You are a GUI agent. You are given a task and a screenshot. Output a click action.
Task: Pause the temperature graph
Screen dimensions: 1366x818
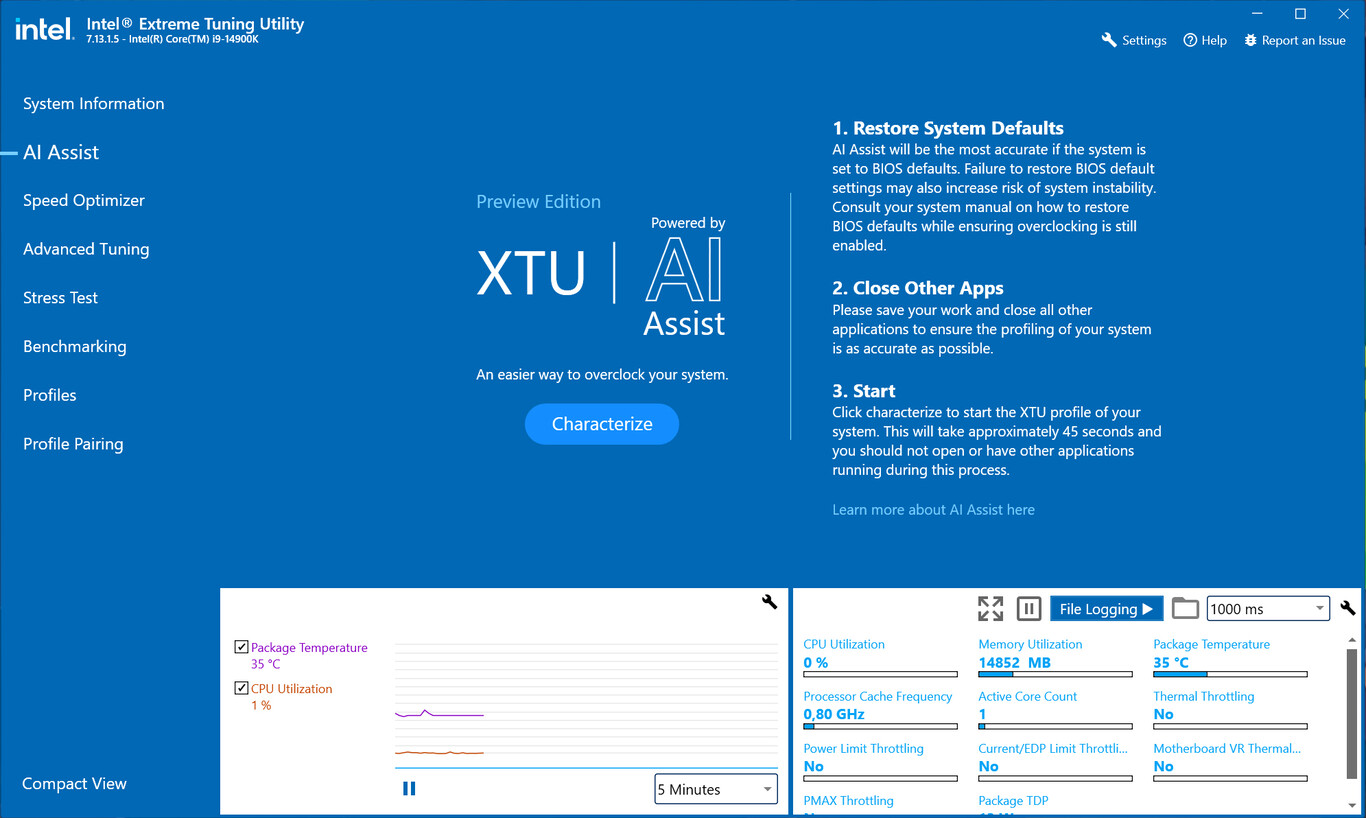point(409,788)
